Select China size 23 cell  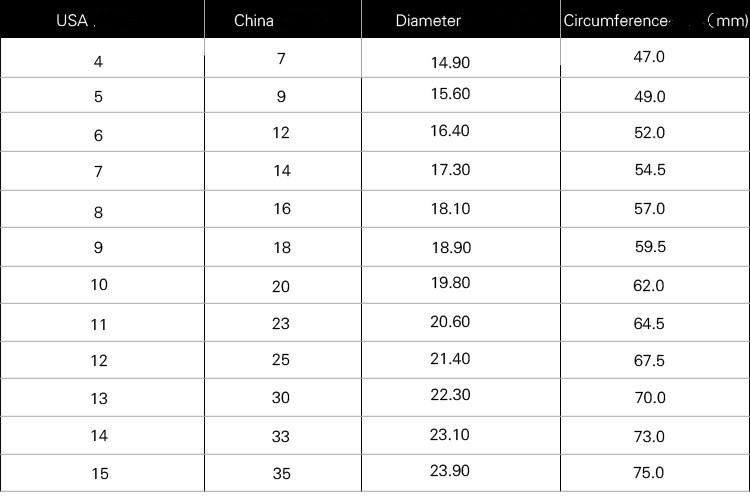pyautogui.click(x=281, y=323)
